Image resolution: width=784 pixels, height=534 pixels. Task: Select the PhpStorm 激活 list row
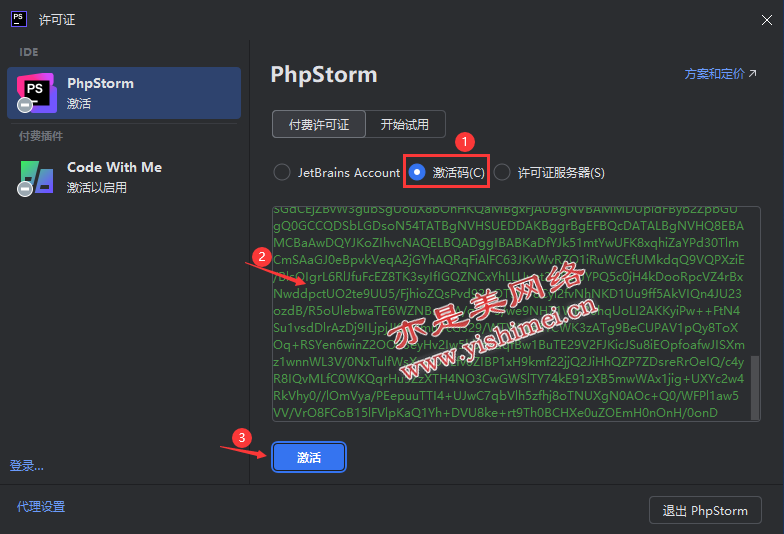(124, 93)
